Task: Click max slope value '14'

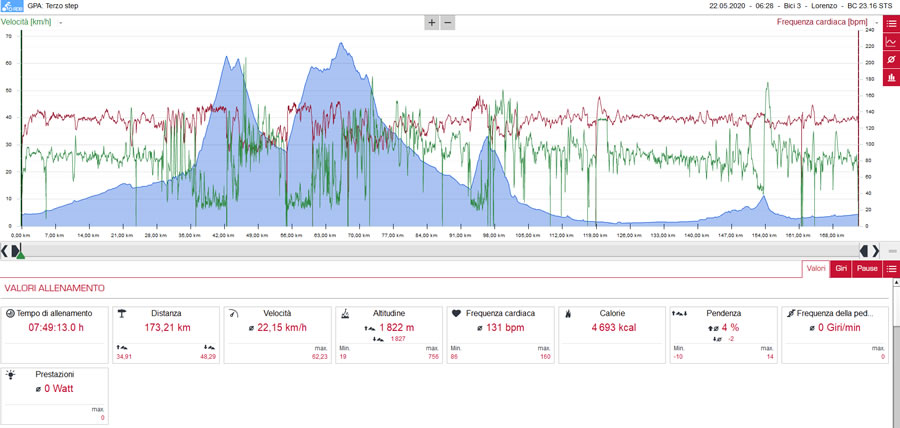Action: click(770, 357)
